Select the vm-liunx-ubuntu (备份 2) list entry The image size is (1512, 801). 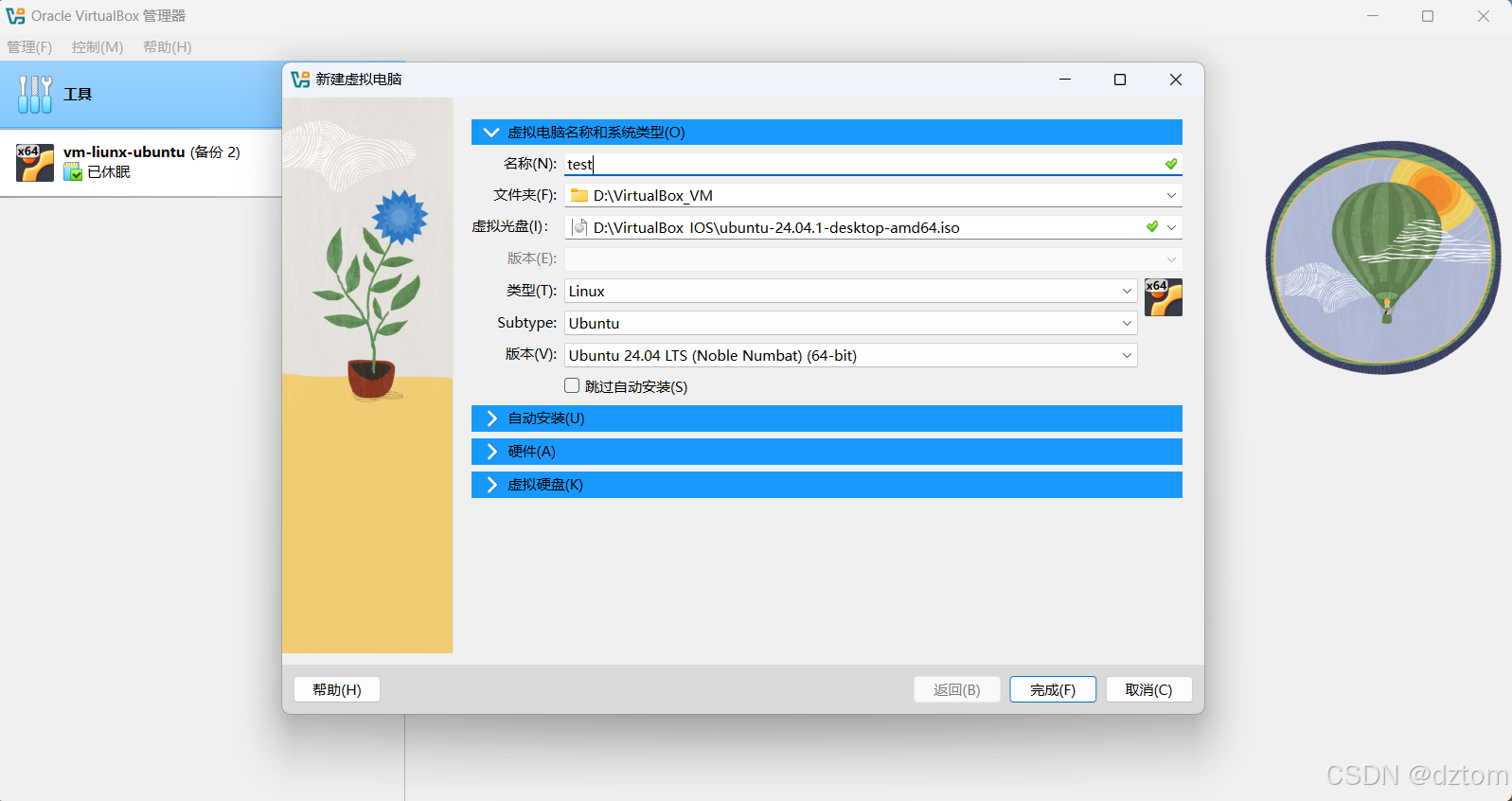[141, 162]
